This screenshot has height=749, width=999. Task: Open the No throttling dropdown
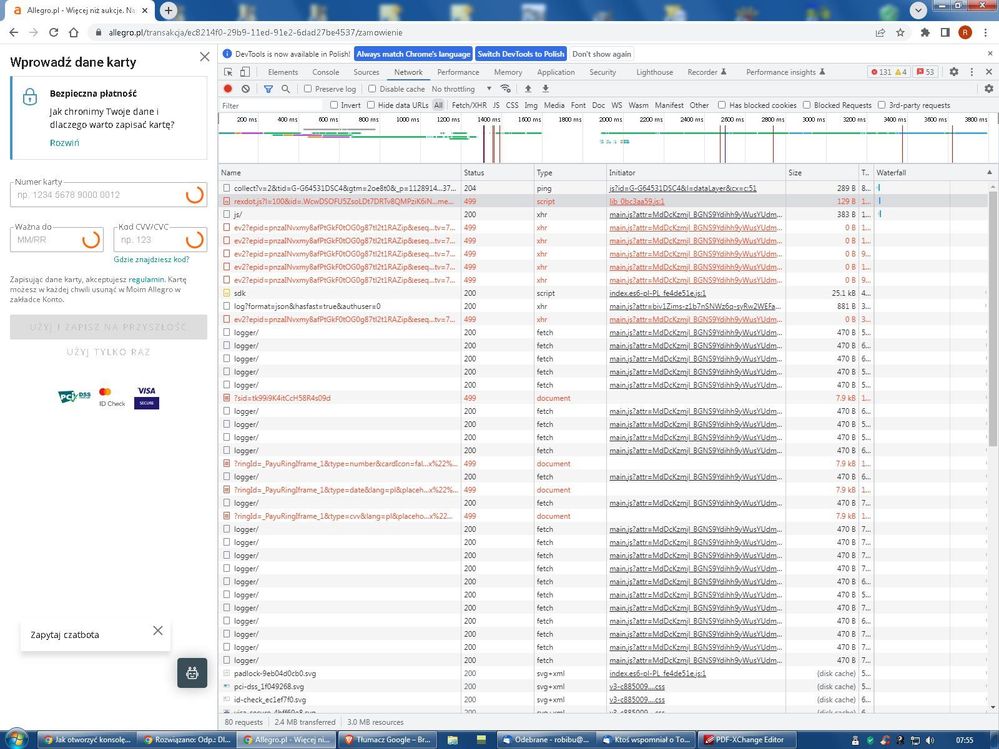pos(461,89)
